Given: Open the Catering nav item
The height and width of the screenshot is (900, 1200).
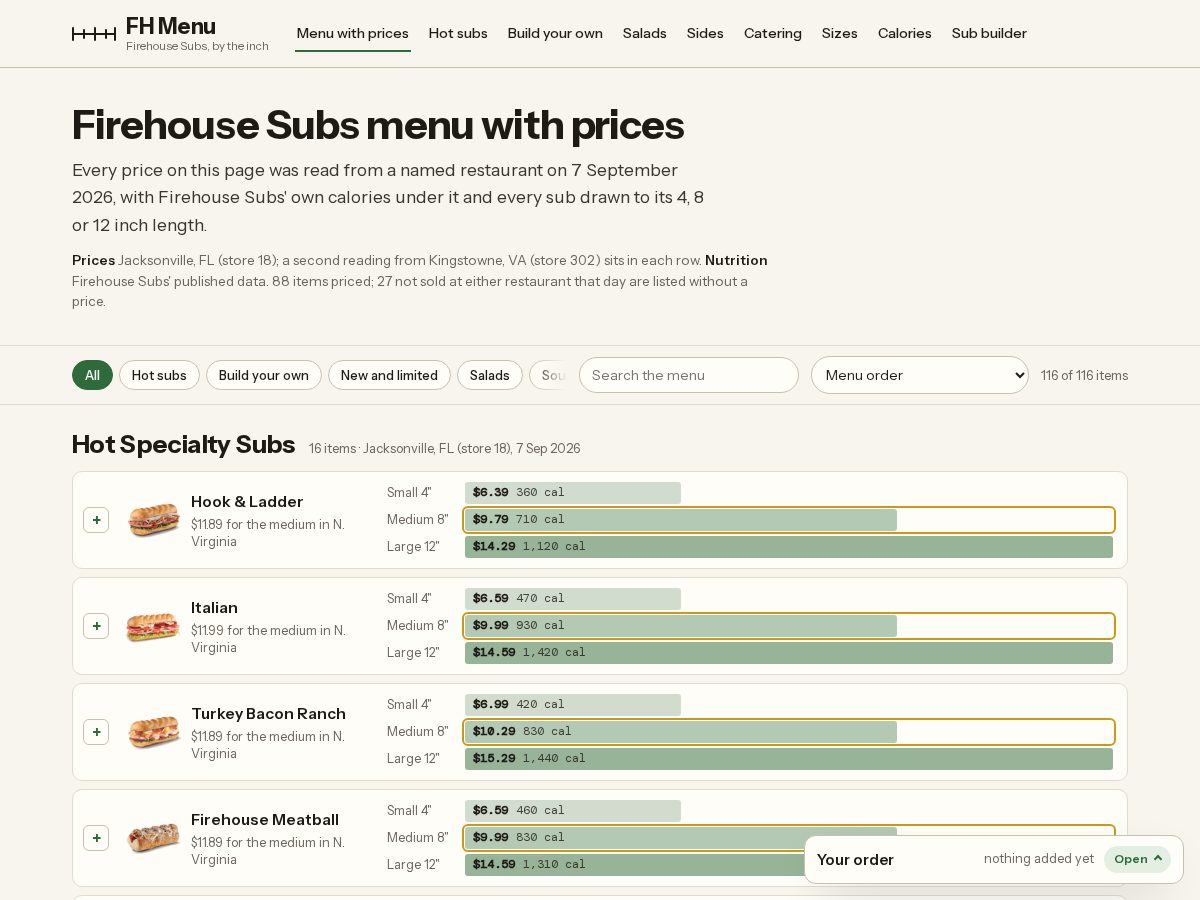Looking at the screenshot, I should 773,33.
